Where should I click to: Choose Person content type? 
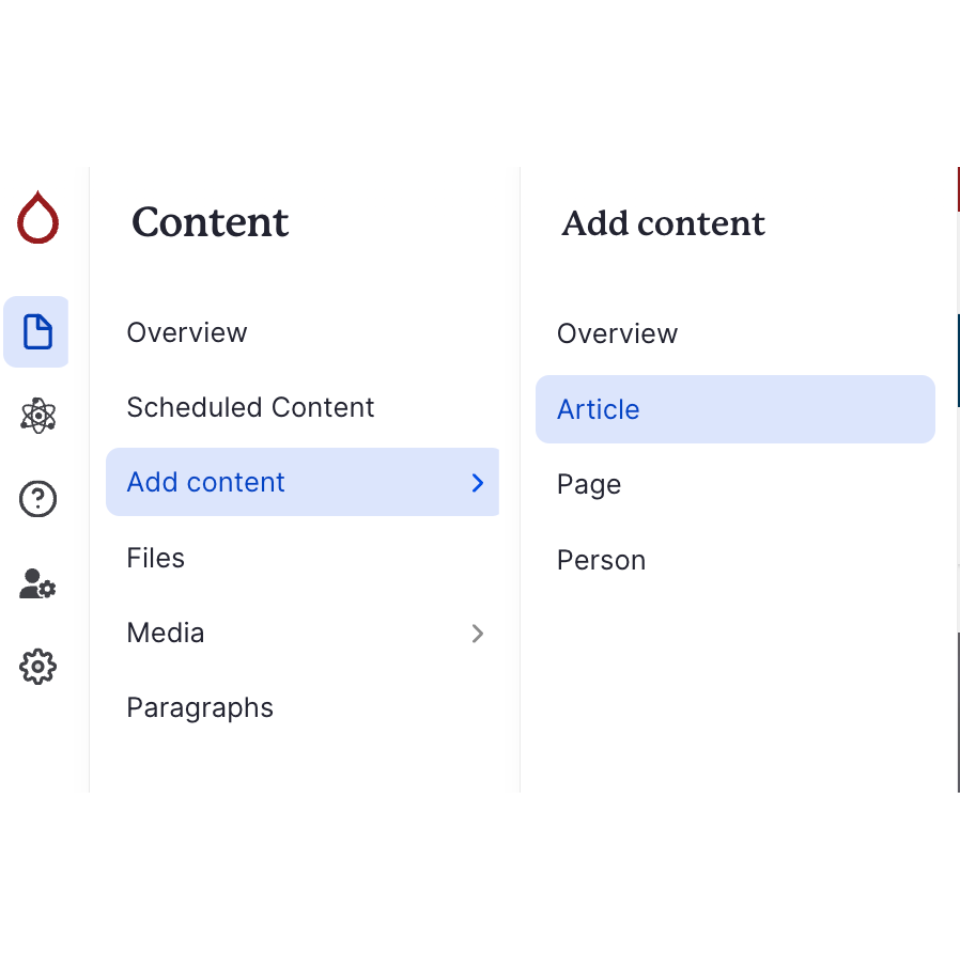point(601,560)
